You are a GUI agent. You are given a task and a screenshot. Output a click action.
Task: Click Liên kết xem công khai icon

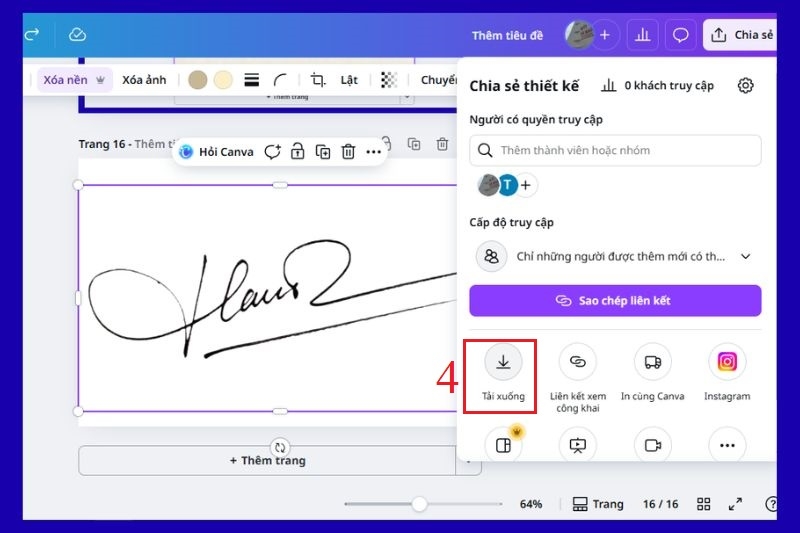tap(578, 362)
